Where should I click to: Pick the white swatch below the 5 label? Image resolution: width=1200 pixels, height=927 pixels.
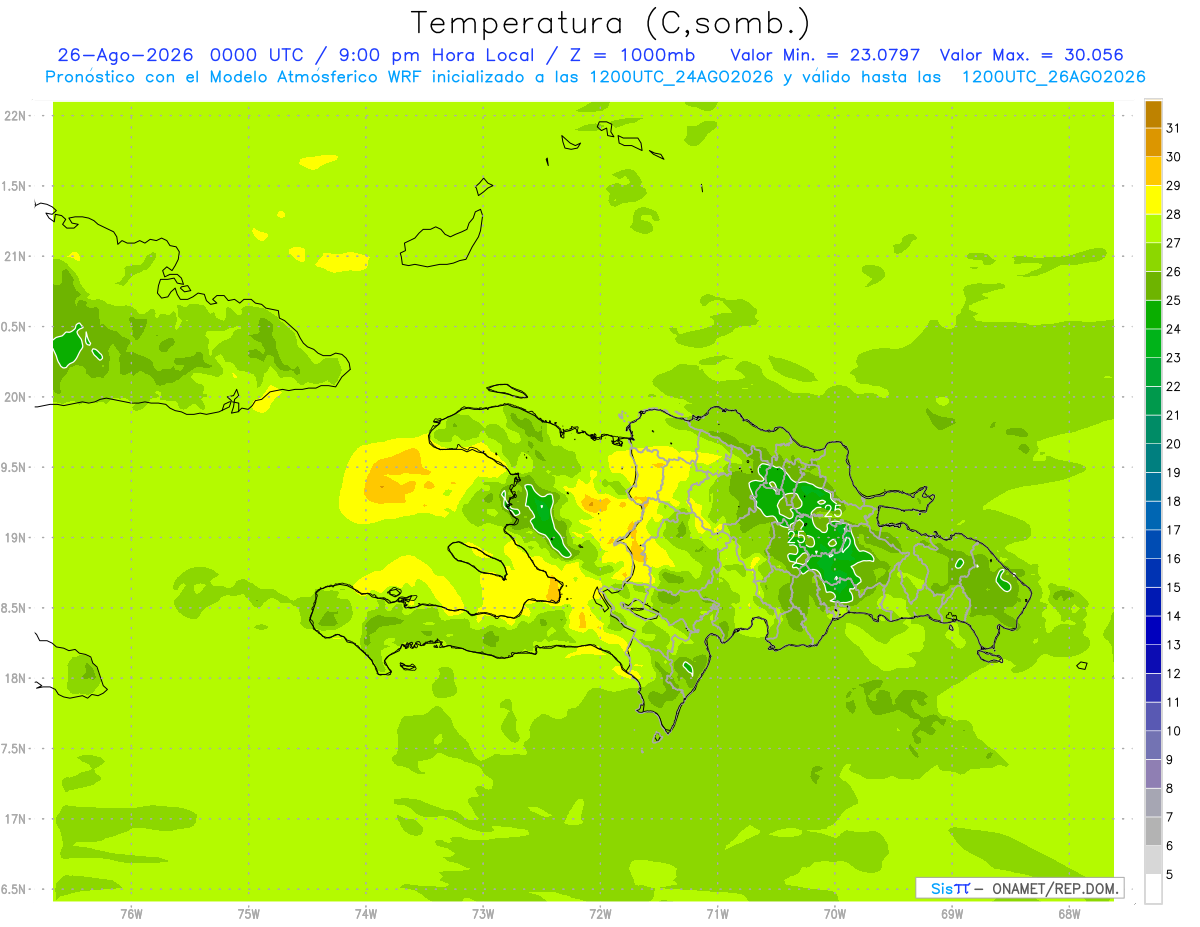point(1153,889)
